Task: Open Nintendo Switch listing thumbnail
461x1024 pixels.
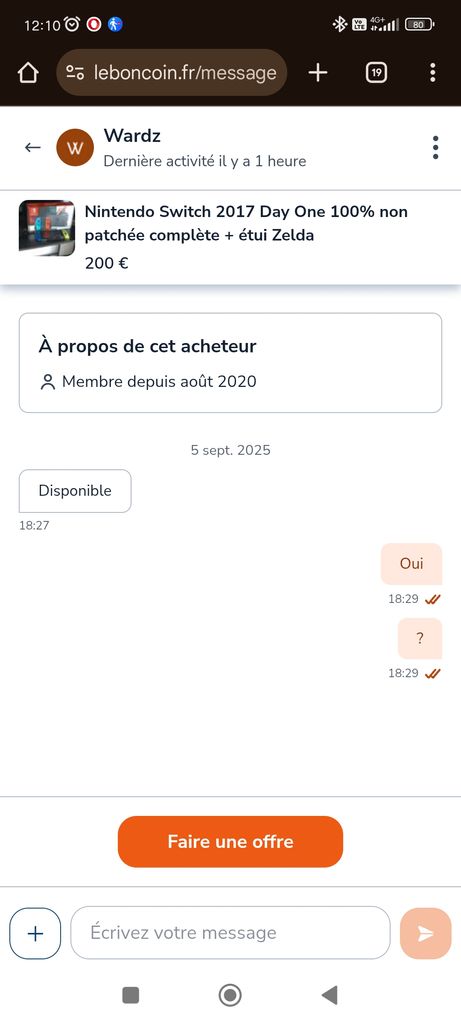Action: click(x=47, y=228)
